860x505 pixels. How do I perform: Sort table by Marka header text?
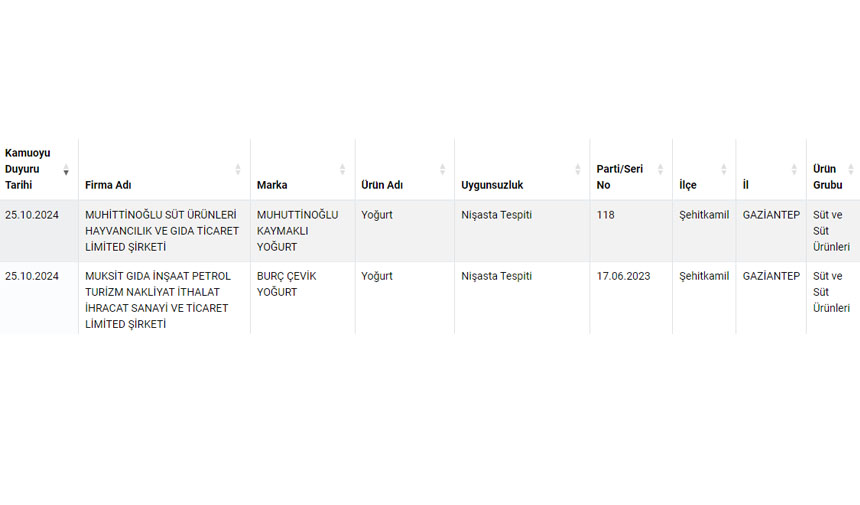pos(272,185)
